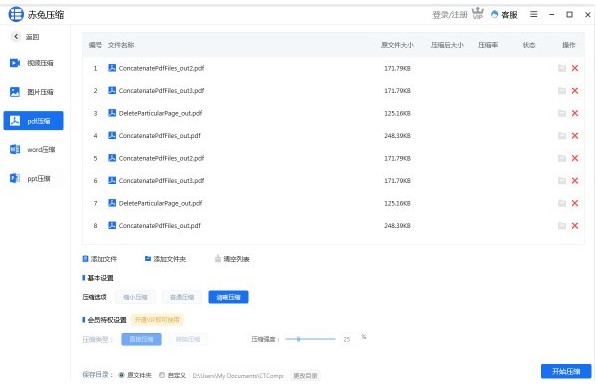The width and height of the screenshot is (596, 390).
Task: Open output folder for row 4
Action: (562, 135)
